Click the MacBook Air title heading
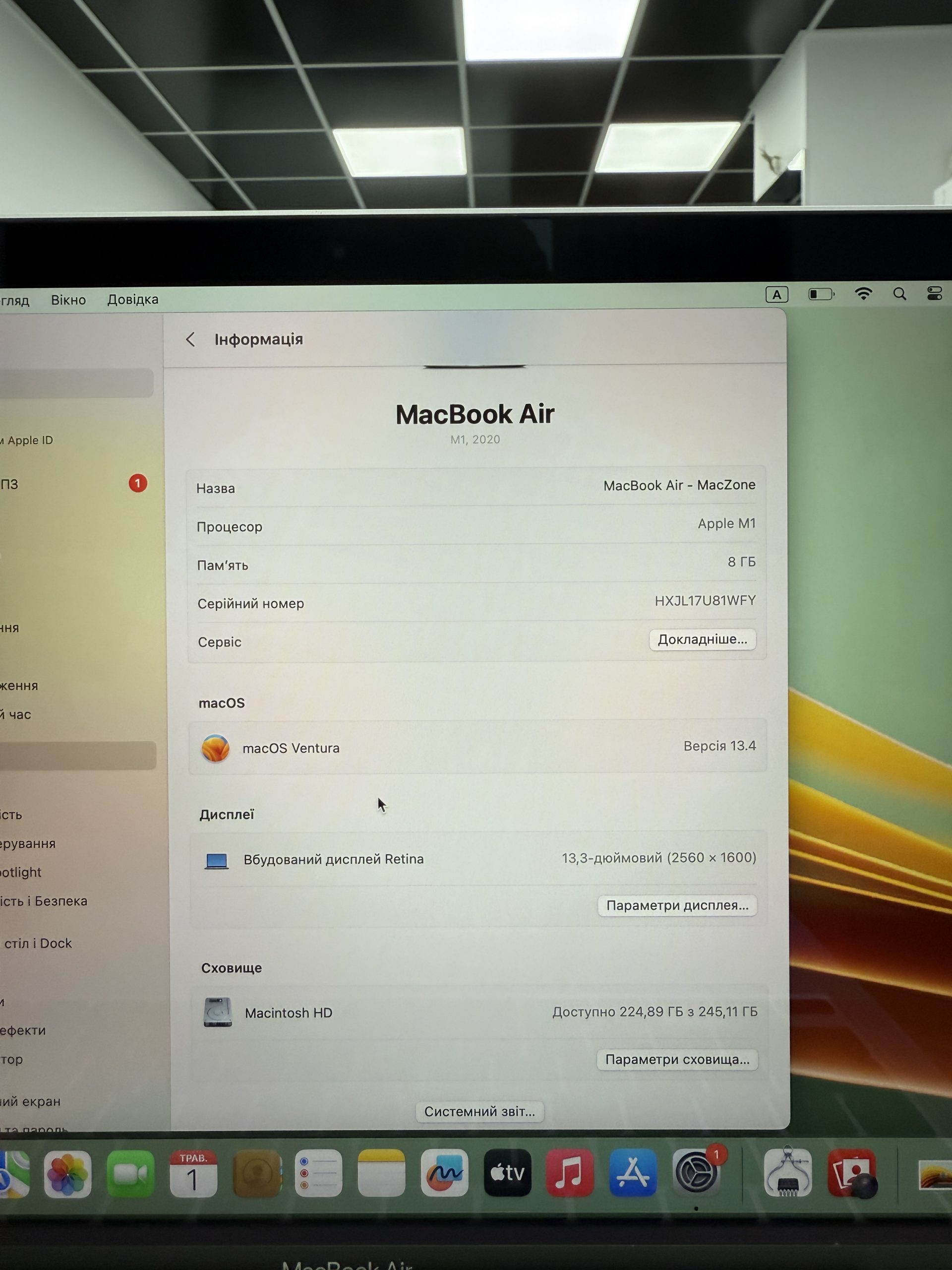This screenshot has width=952, height=1270. click(x=475, y=414)
